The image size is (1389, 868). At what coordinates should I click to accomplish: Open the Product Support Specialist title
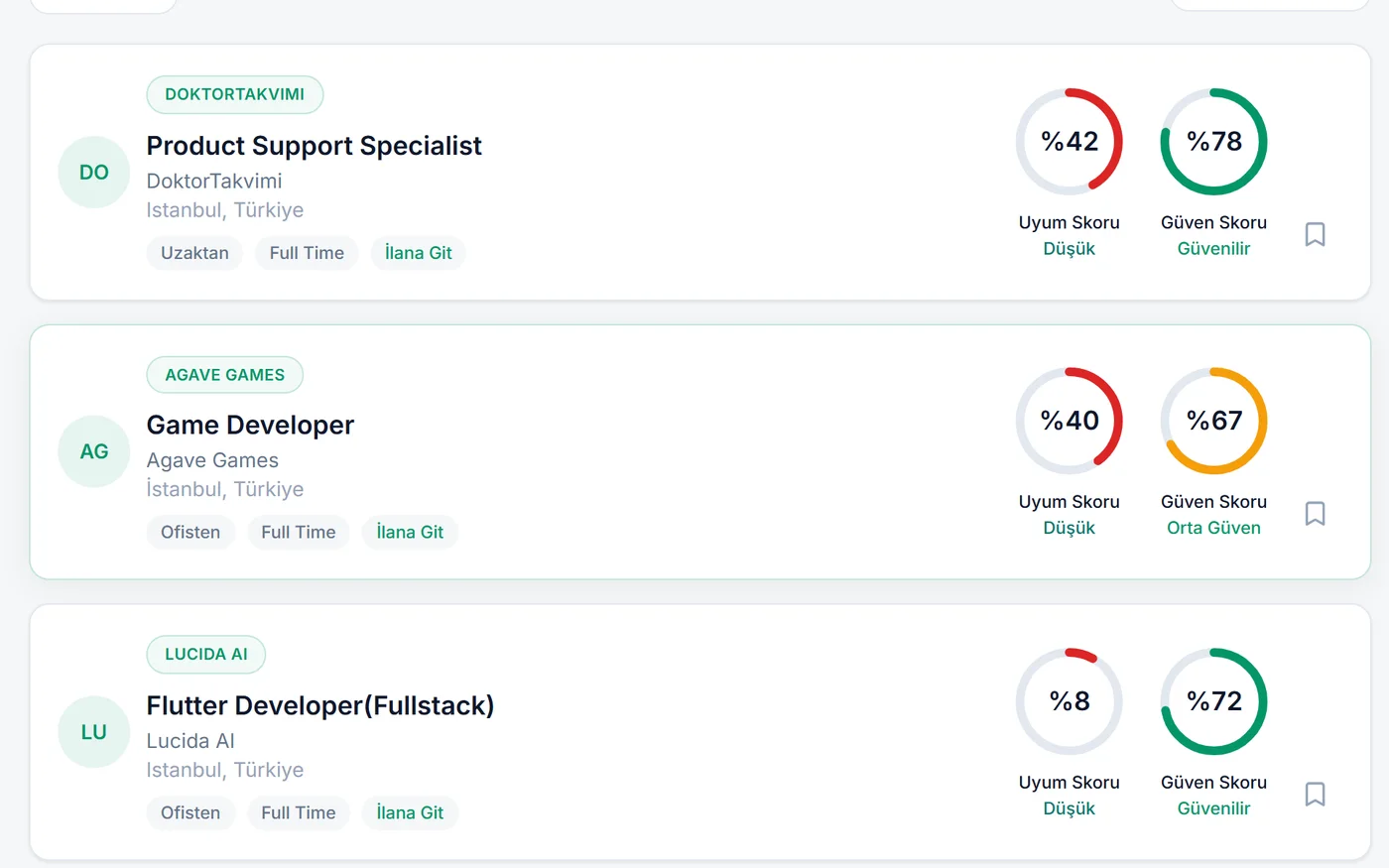pos(315,146)
